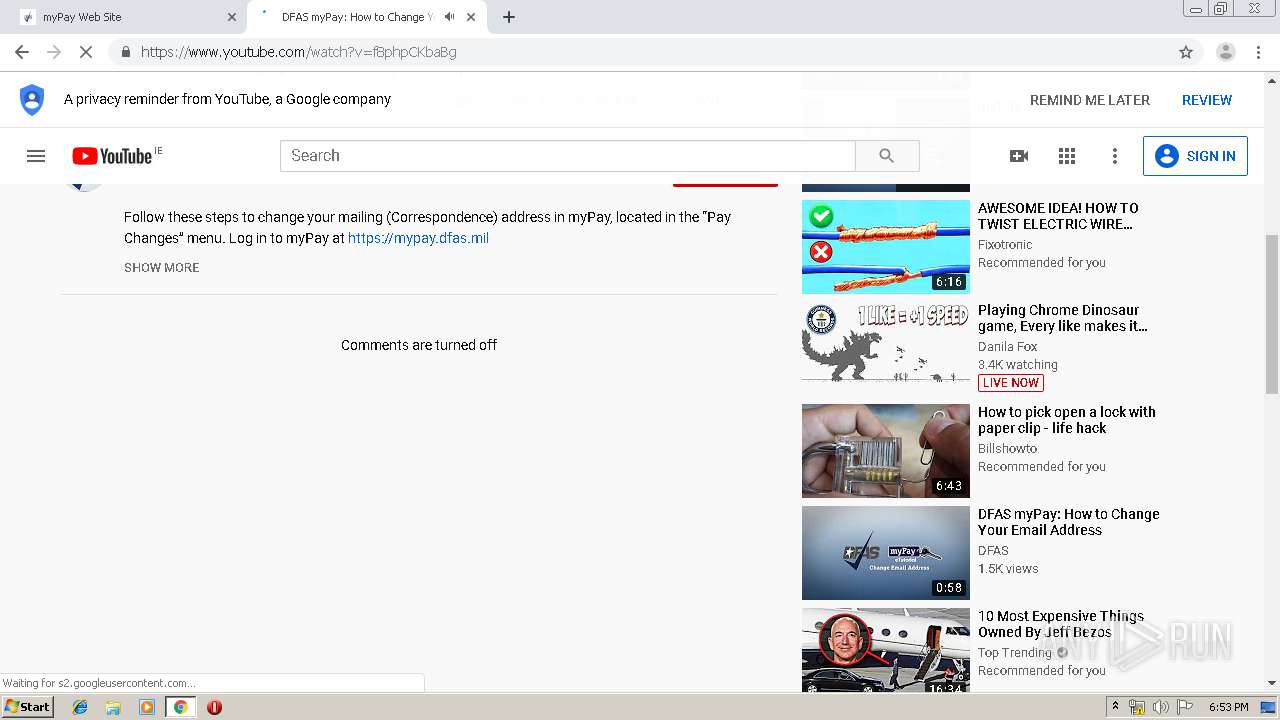
Task: View site security lock info
Action: (x=125, y=52)
